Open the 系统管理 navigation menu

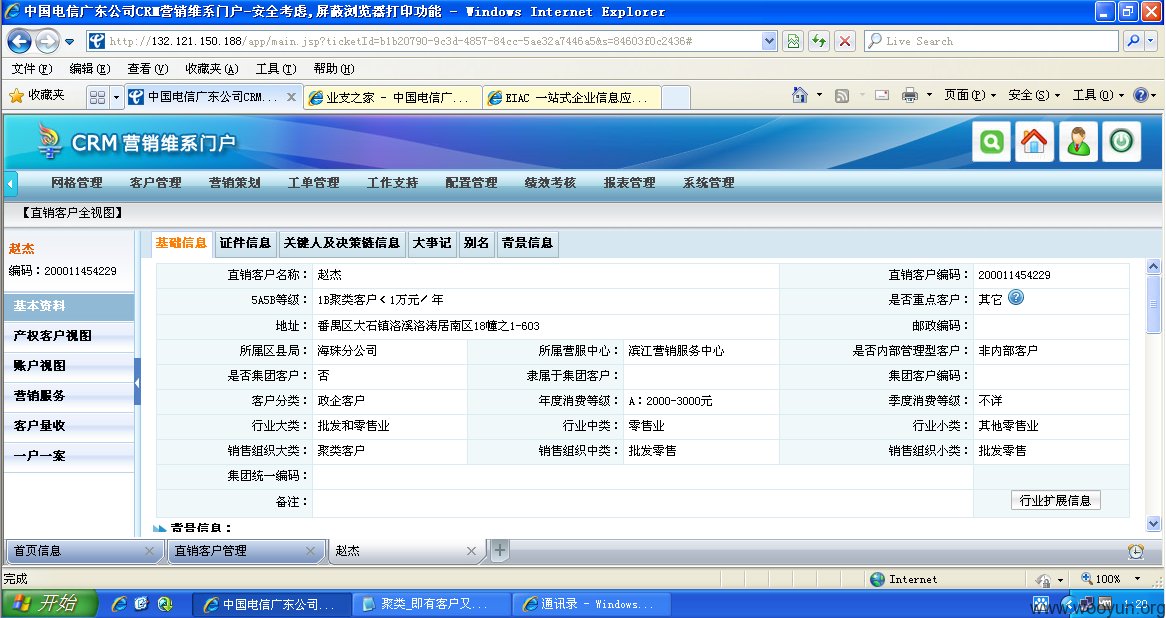(x=709, y=182)
